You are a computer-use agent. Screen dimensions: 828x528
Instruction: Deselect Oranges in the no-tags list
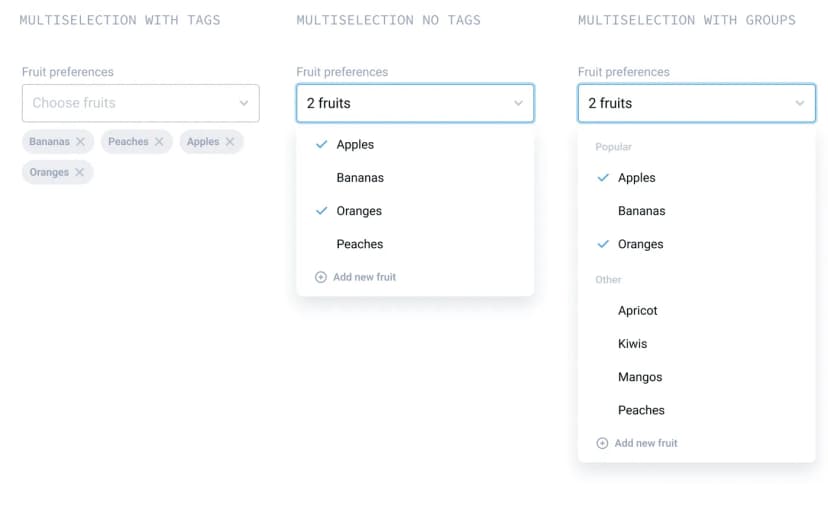[415, 211]
